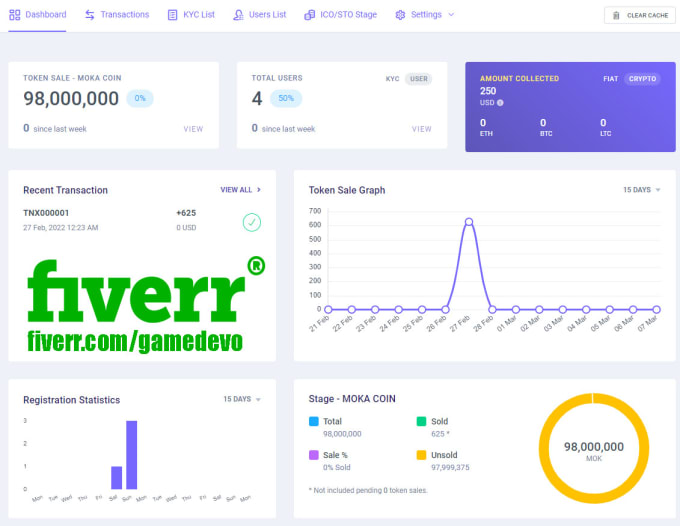The width and height of the screenshot is (680, 526).
Task: Click the LTC amount value
Action: 603,123
